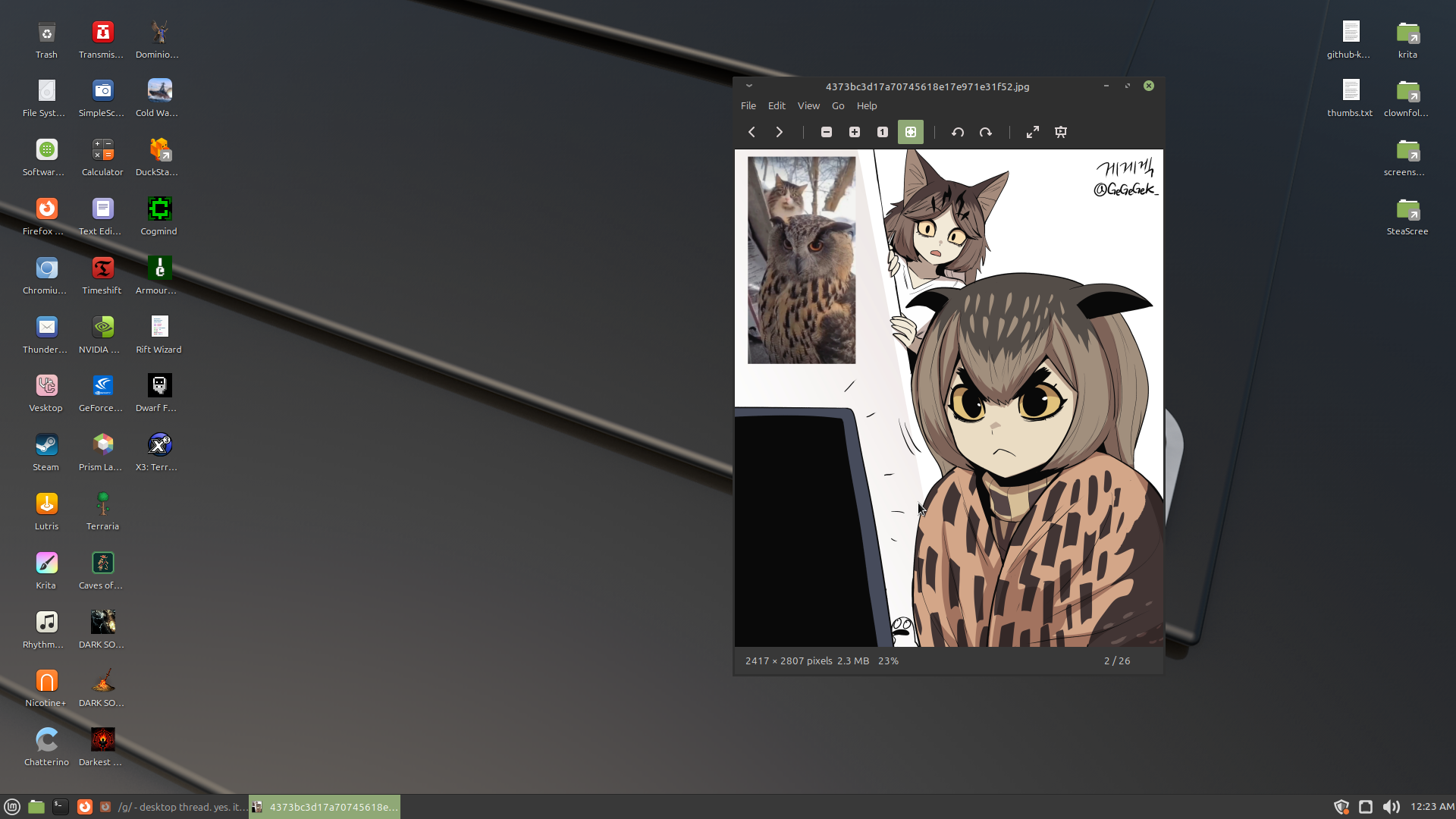Click the displayed owl girl image

point(949,398)
